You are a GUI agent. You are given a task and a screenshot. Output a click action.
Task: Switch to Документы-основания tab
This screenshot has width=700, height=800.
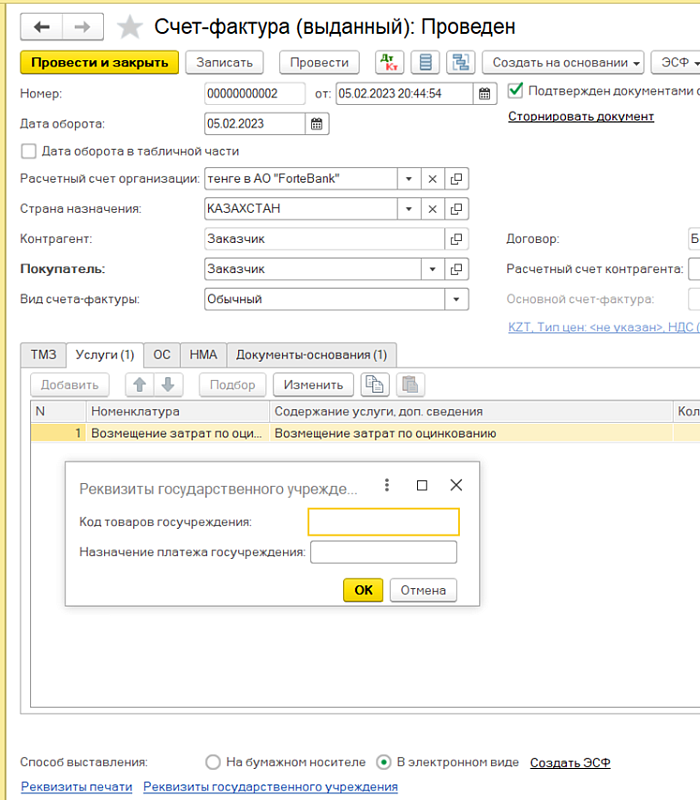(x=311, y=355)
